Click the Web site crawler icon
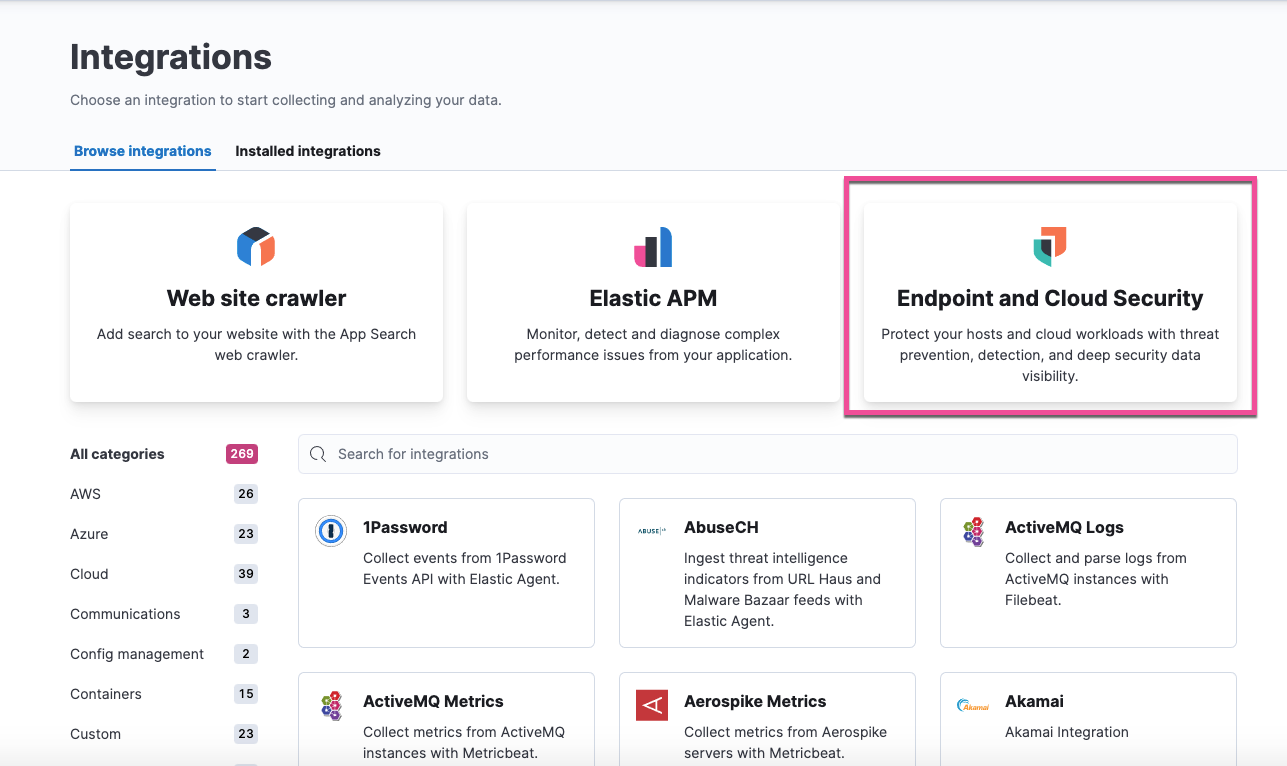This screenshot has height=766, width=1287. [x=256, y=245]
